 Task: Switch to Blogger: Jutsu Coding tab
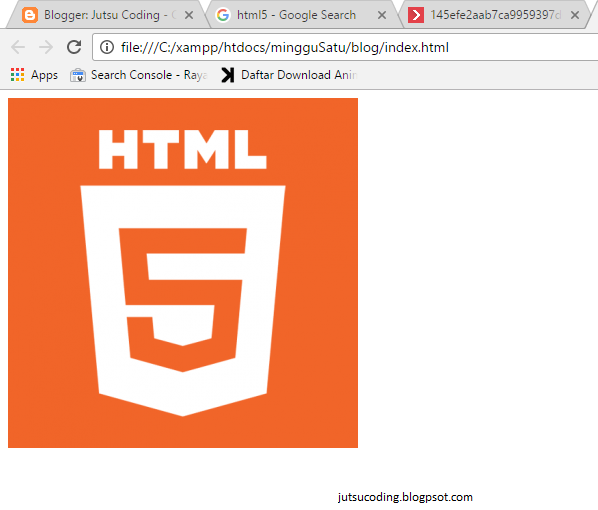(x=107, y=15)
